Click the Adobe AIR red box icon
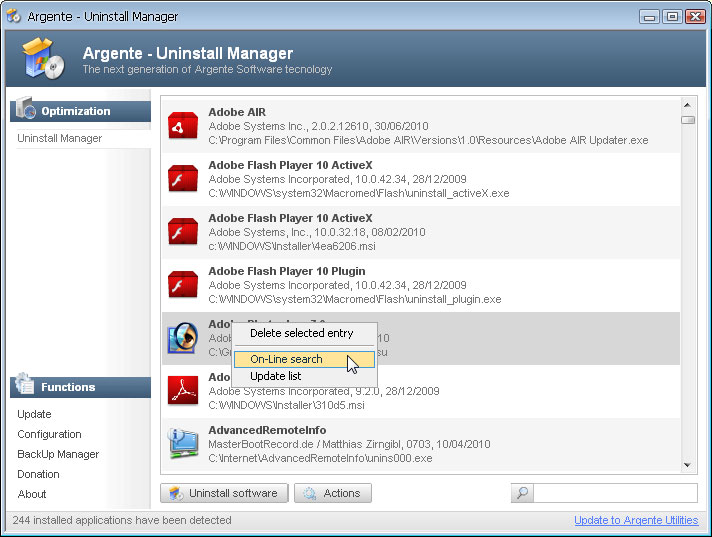 pos(183,126)
